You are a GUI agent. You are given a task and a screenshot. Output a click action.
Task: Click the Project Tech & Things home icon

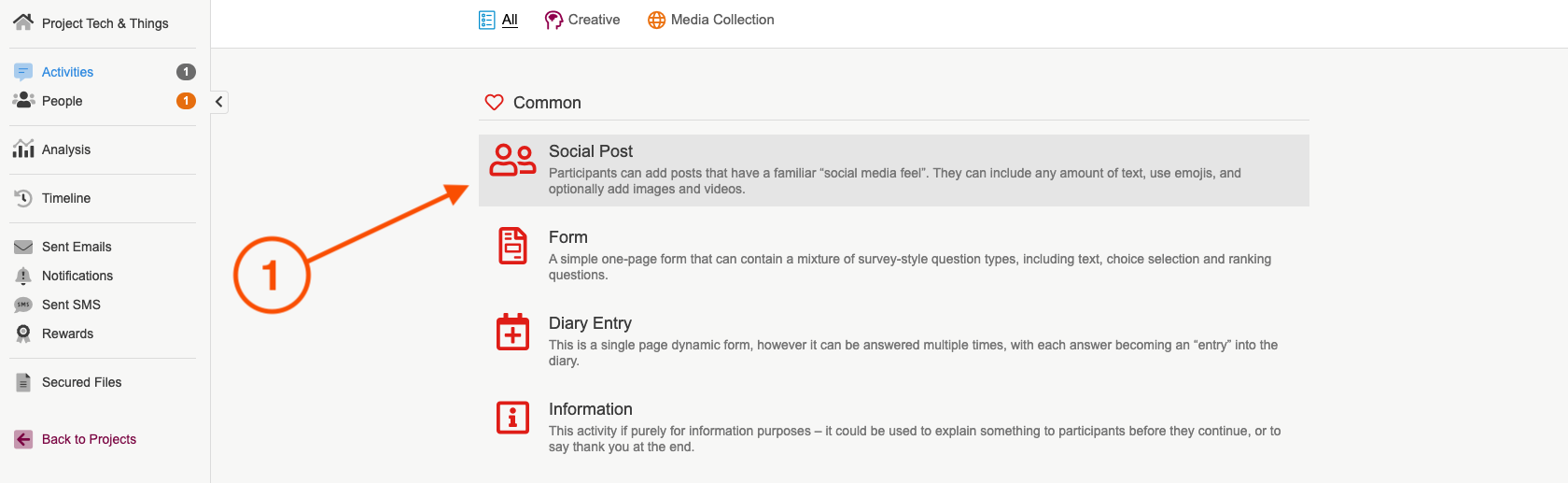pos(23,22)
